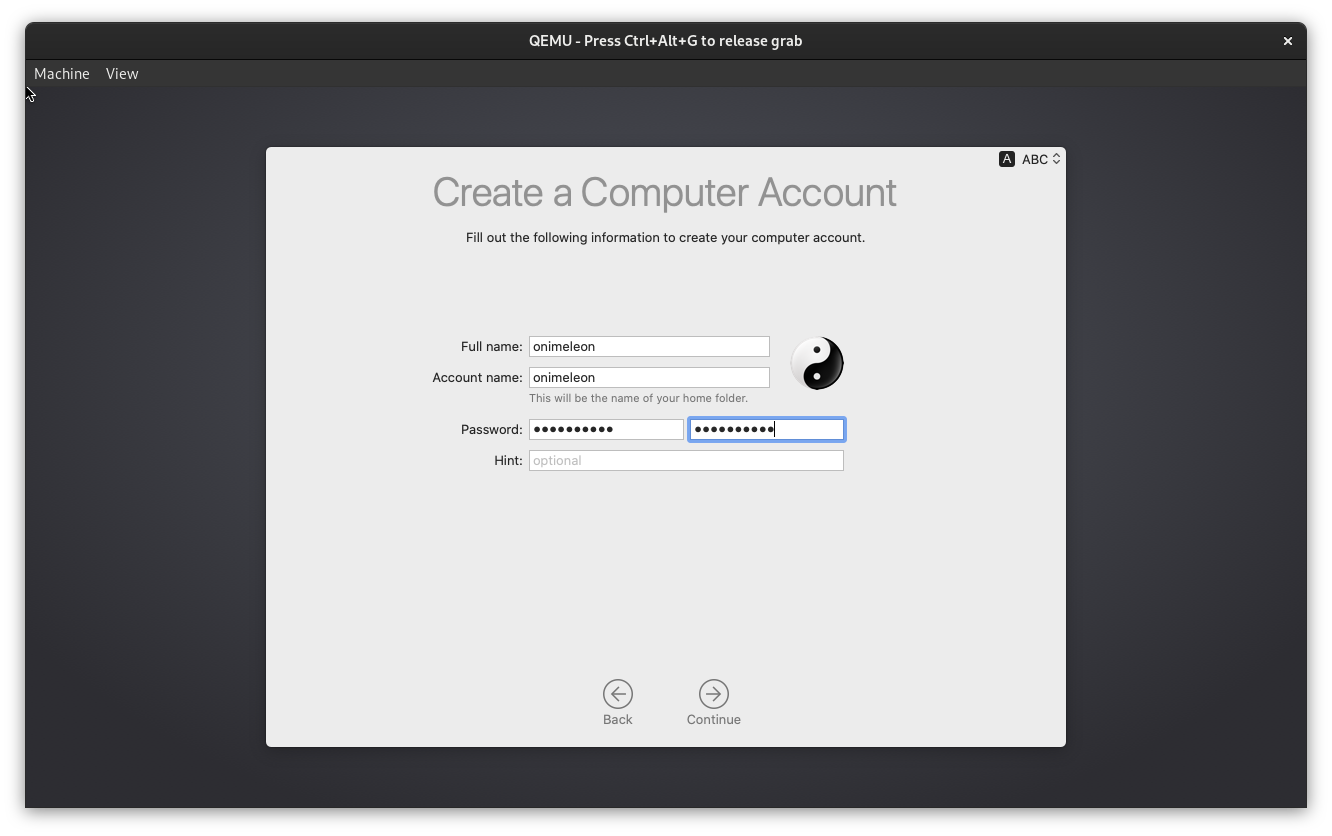Click the Continue arrow icon
This screenshot has width=1332, height=836.
713,693
